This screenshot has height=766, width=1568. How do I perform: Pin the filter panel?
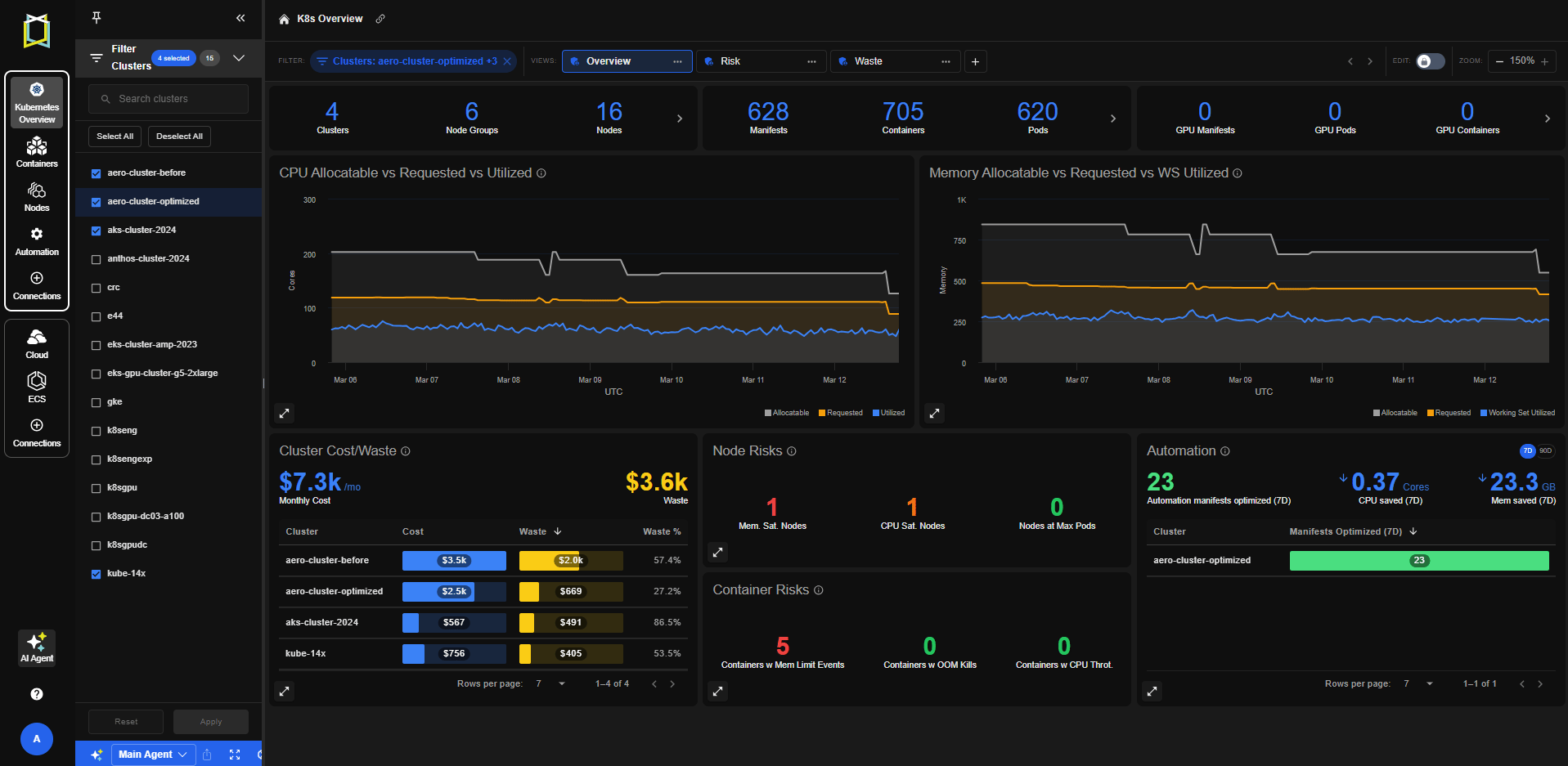97,18
